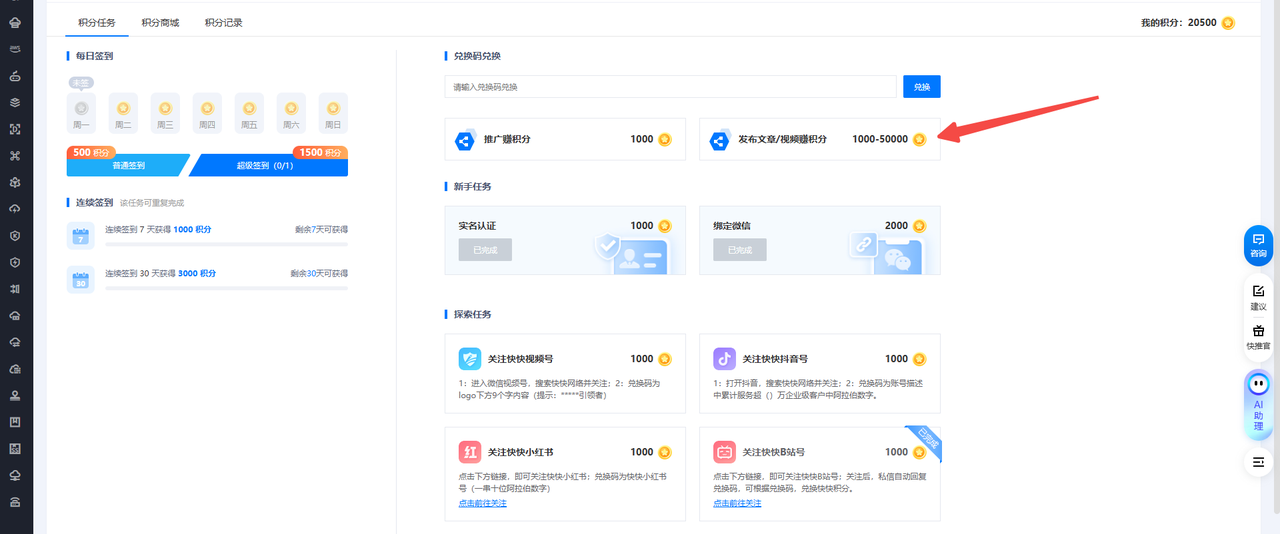
Task: Click the stacked layers sidebar icon
Action: pos(15,102)
